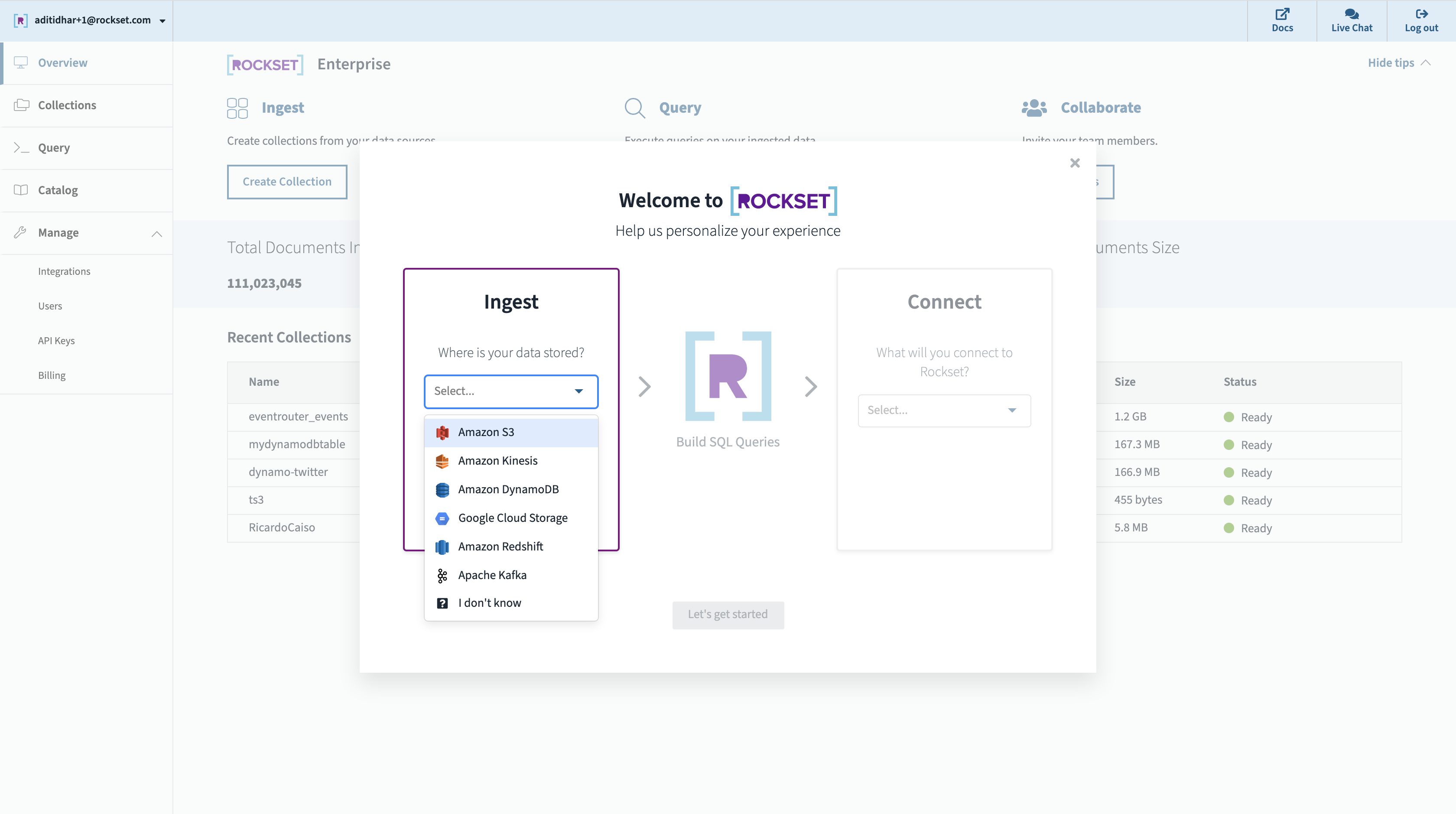
Task: Open Integrations under Manage
Action: coord(64,271)
